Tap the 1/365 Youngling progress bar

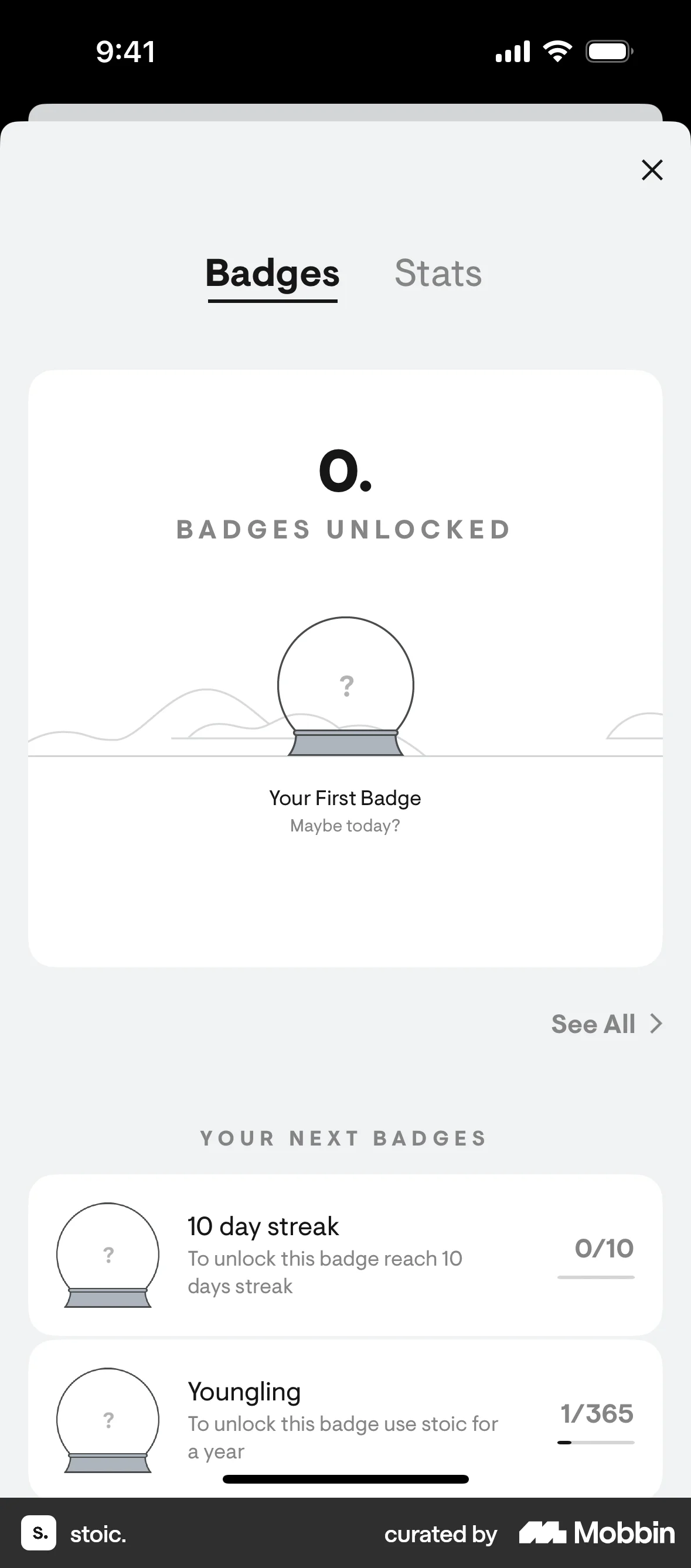[x=596, y=1443]
